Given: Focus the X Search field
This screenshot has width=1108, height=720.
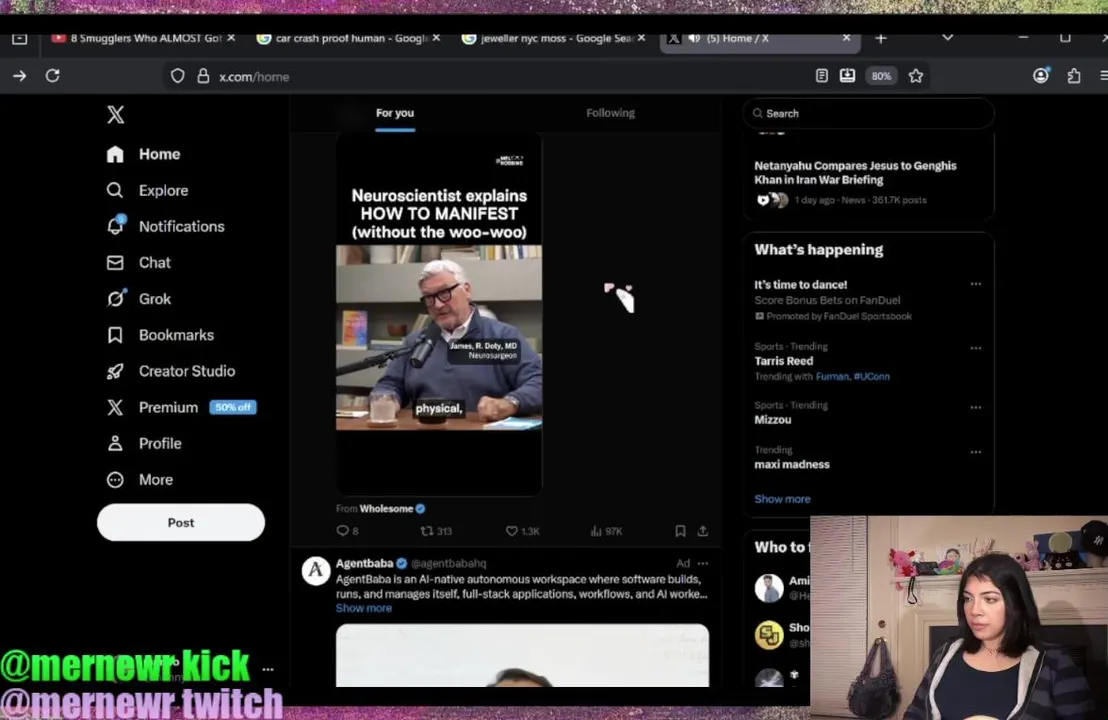Looking at the screenshot, I should pyautogui.click(x=868, y=113).
